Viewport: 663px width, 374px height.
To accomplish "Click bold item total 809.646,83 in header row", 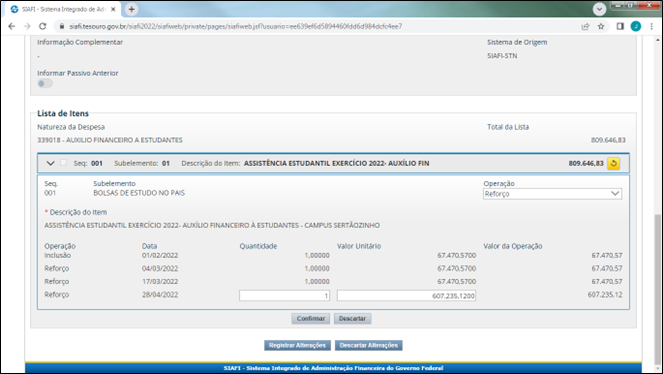I will click(x=586, y=163).
